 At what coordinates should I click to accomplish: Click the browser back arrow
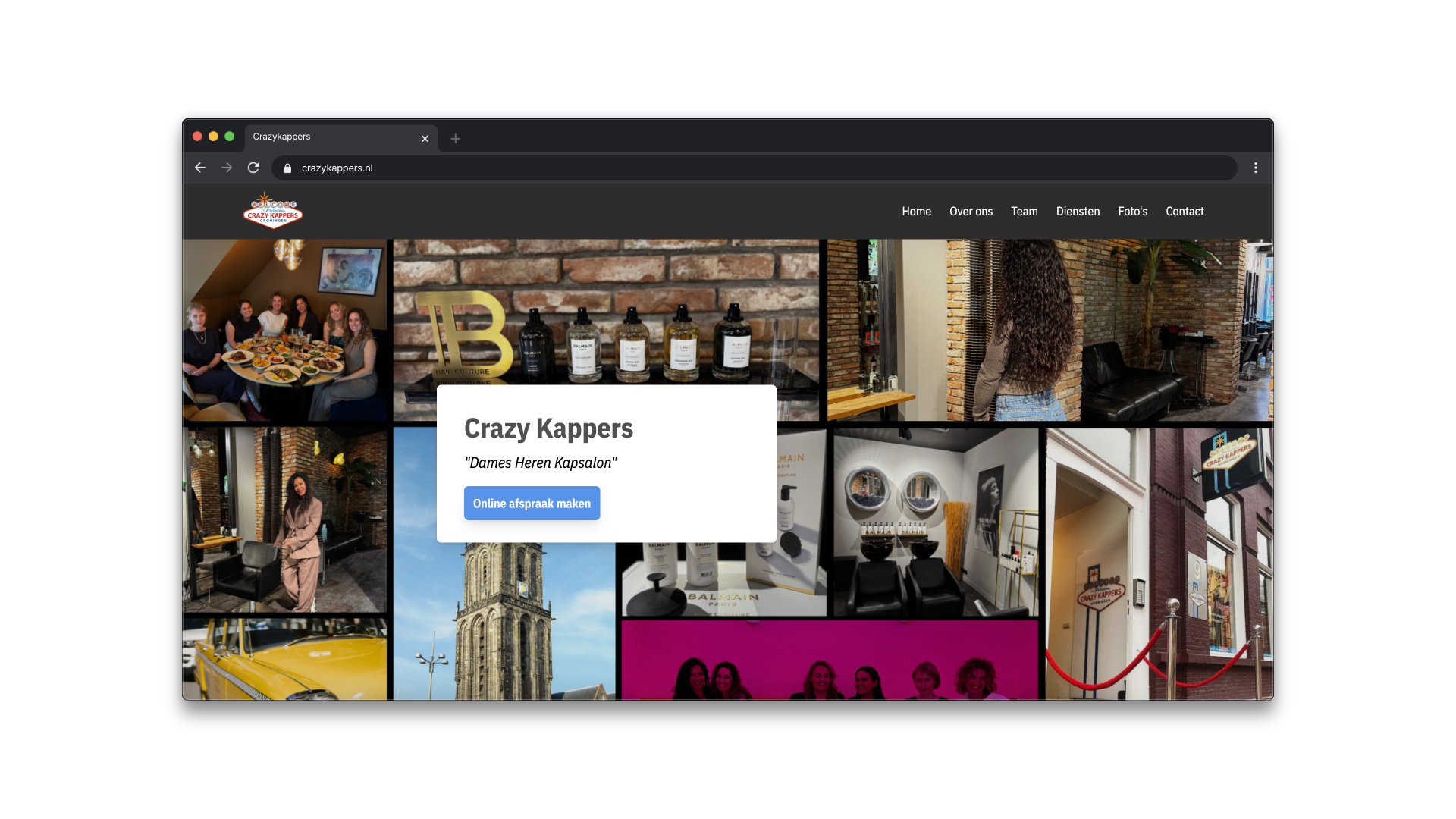point(200,168)
